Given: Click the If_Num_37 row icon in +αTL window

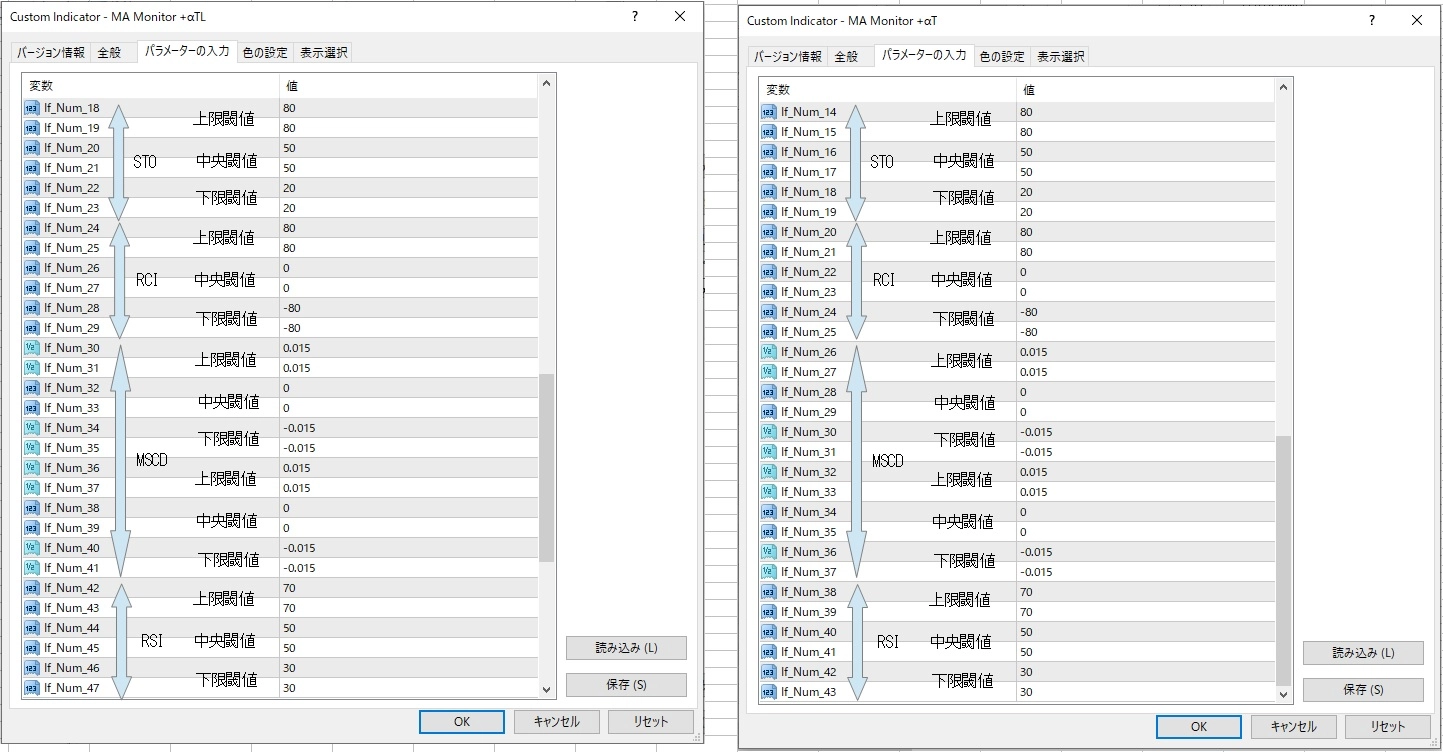Looking at the screenshot, I should 32,488.
